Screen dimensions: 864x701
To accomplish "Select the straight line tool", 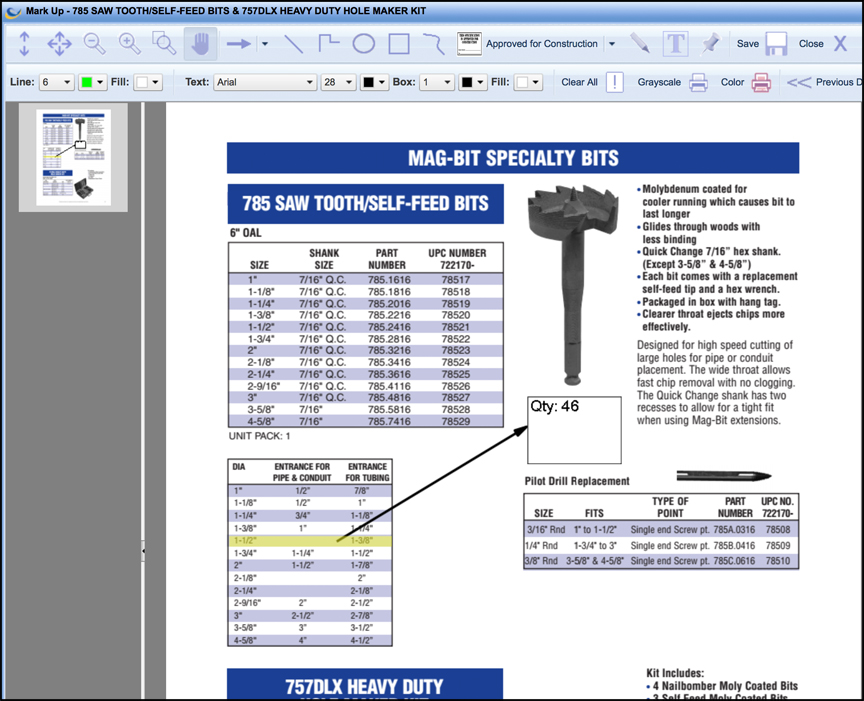I will [293, 44].
